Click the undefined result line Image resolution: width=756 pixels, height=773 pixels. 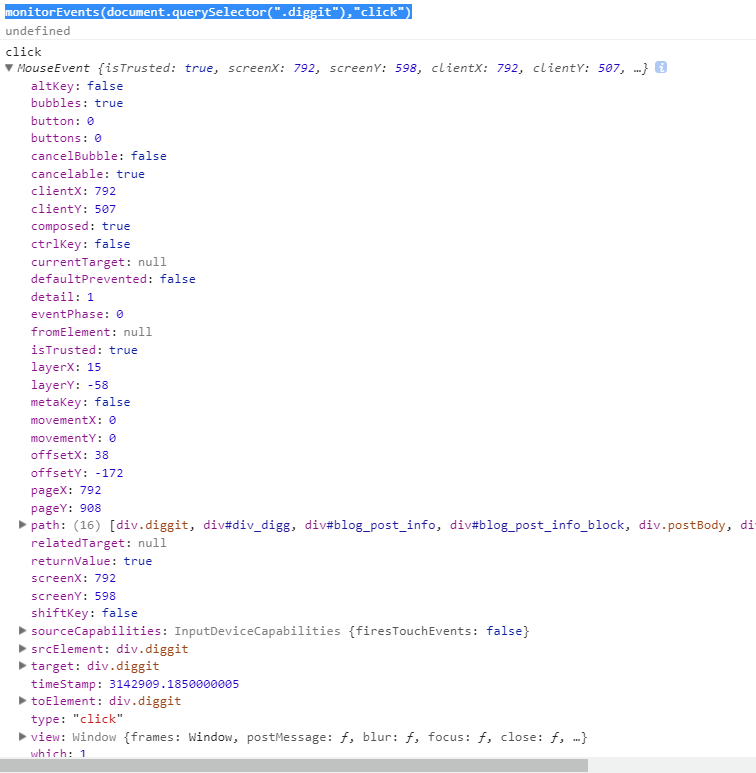coord(37,31)
